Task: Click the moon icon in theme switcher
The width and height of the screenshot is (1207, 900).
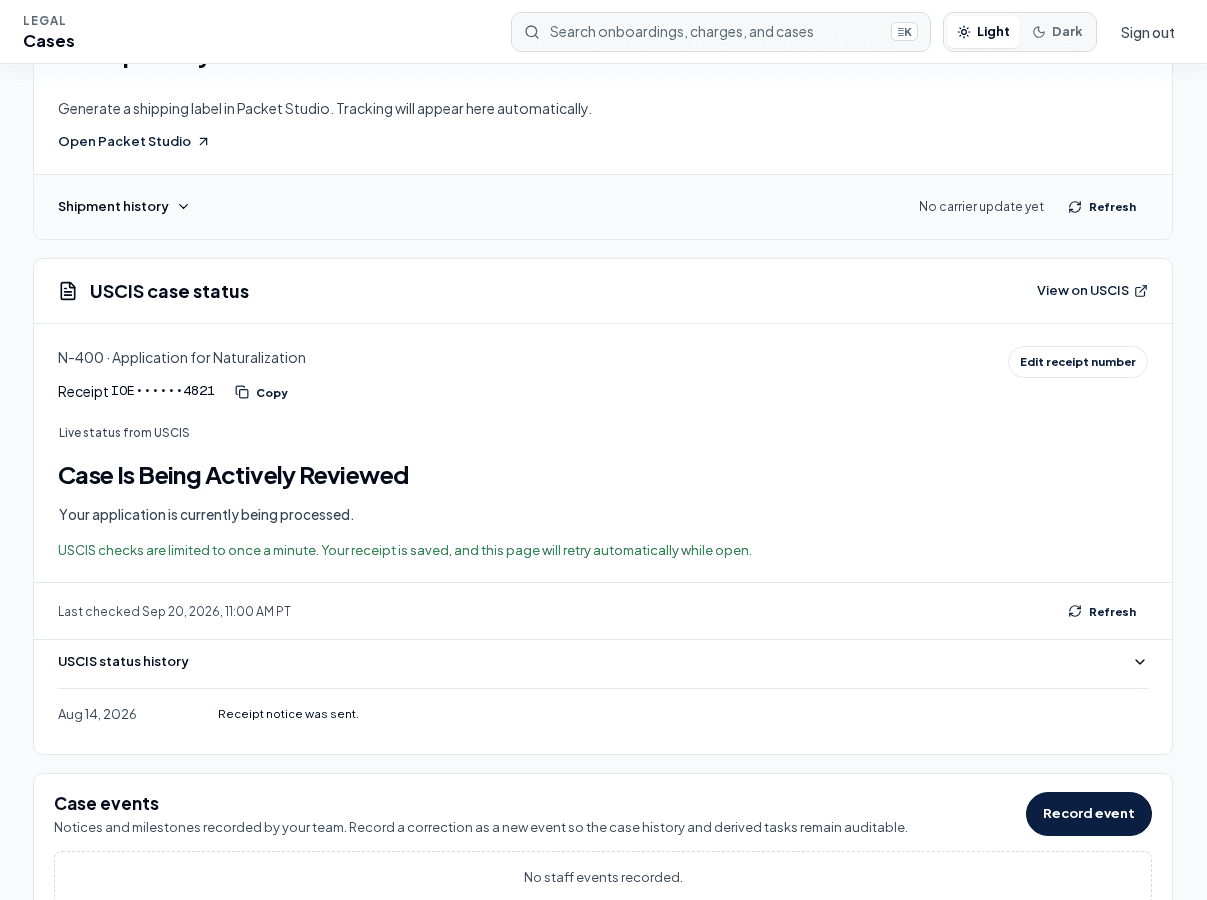Action: 1039,32
